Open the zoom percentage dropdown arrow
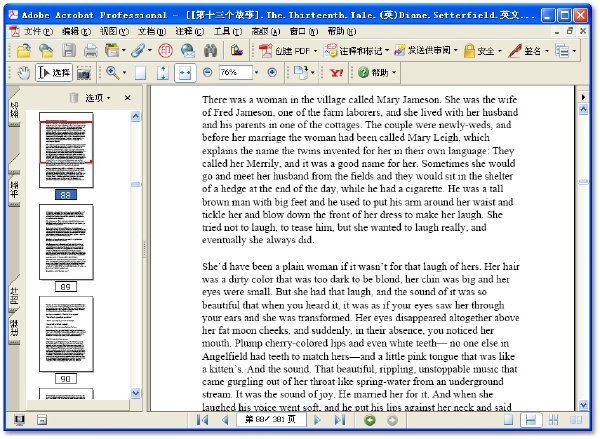Screen dimensions: 600x439 256,72
